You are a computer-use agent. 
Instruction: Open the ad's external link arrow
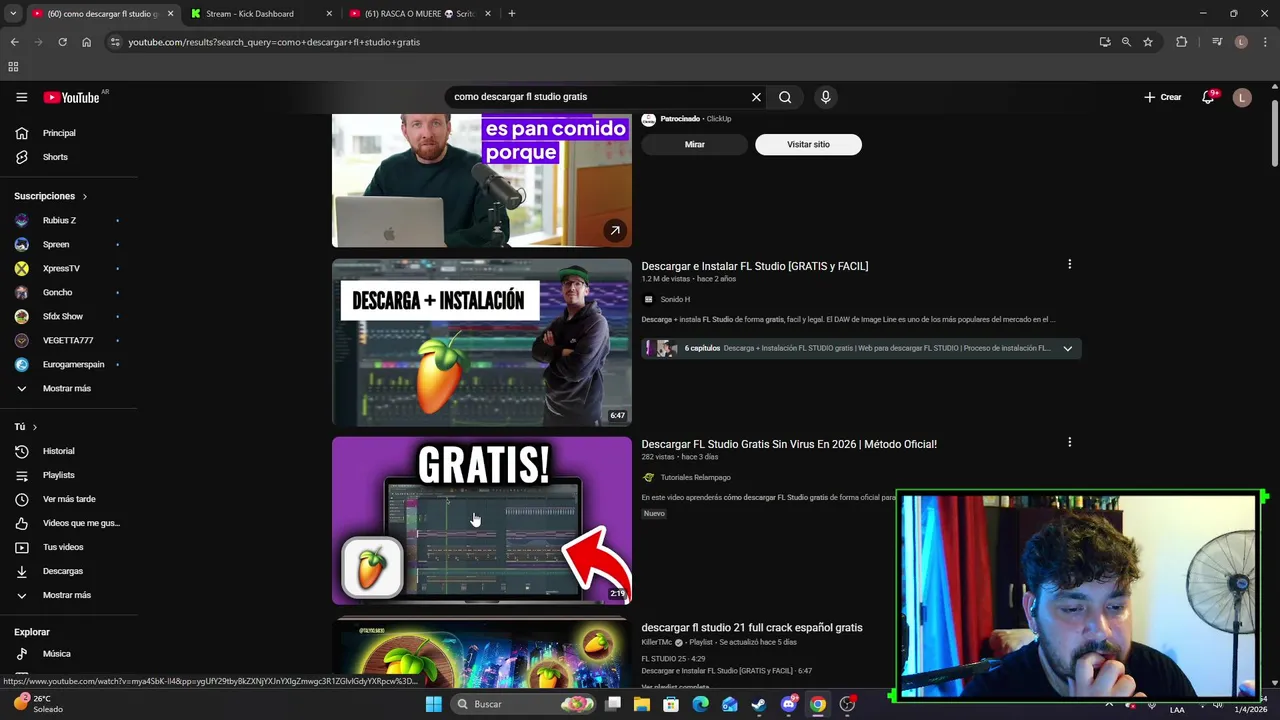point(614,230)
